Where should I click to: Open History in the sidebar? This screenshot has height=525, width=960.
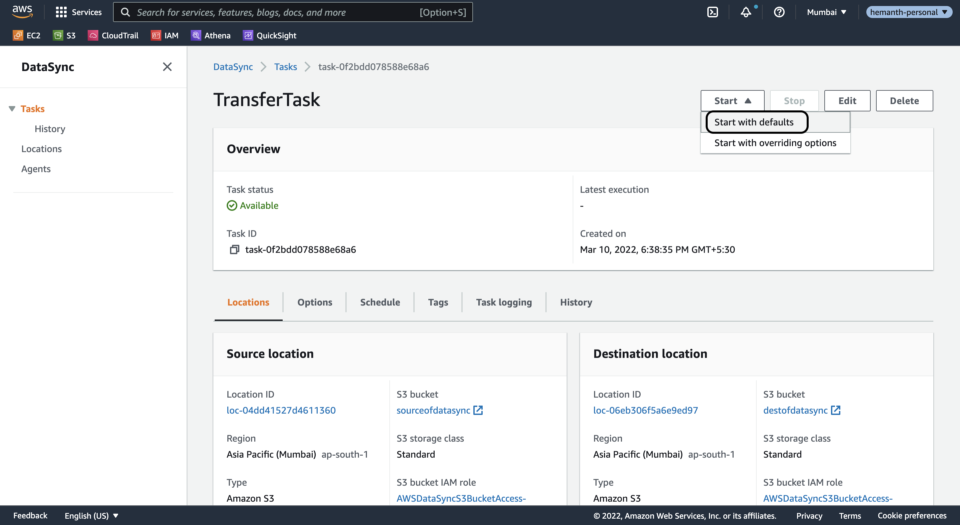coord(50,129)
